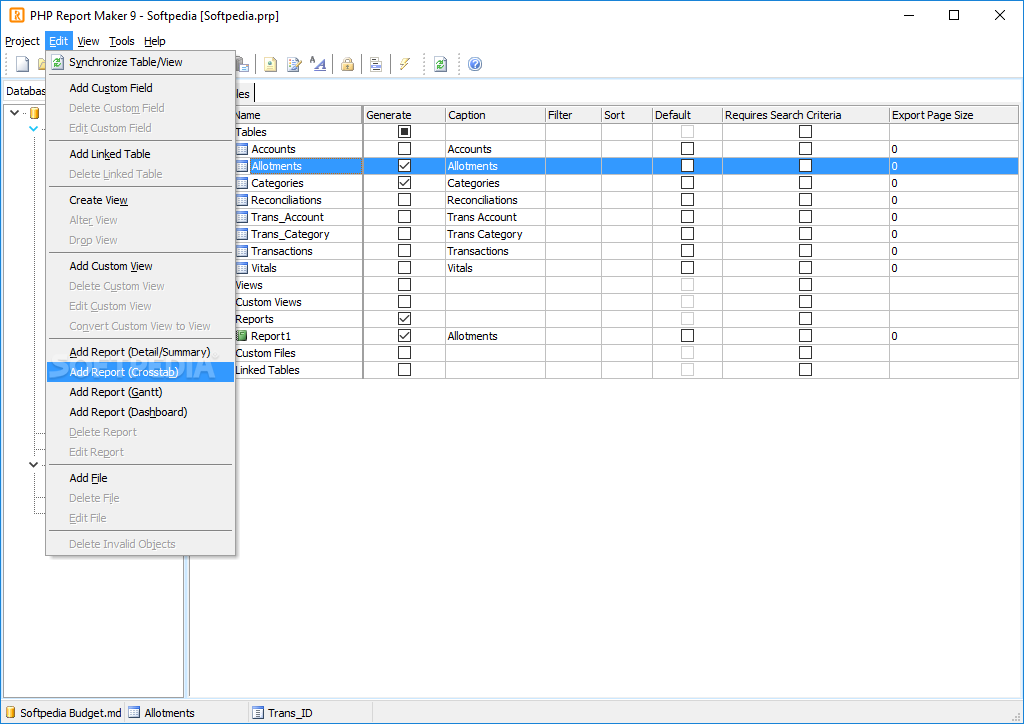
Task: Click the Caption column header
Action: tap(496, 115)
